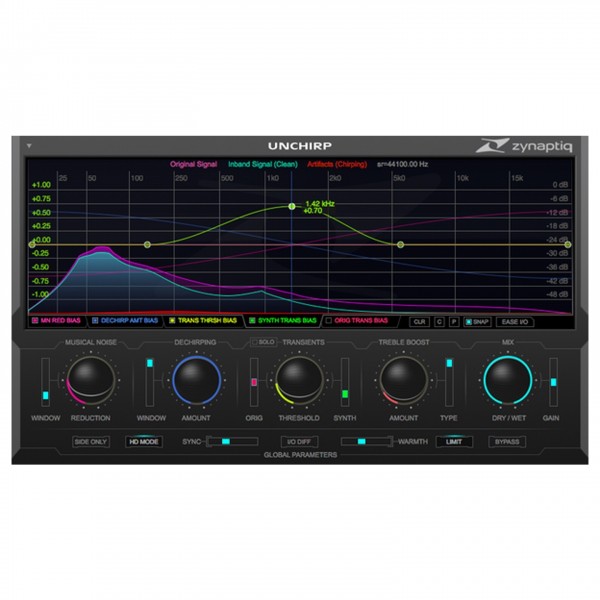Click the DRY / WET mix knob

[x=508, y=380]
